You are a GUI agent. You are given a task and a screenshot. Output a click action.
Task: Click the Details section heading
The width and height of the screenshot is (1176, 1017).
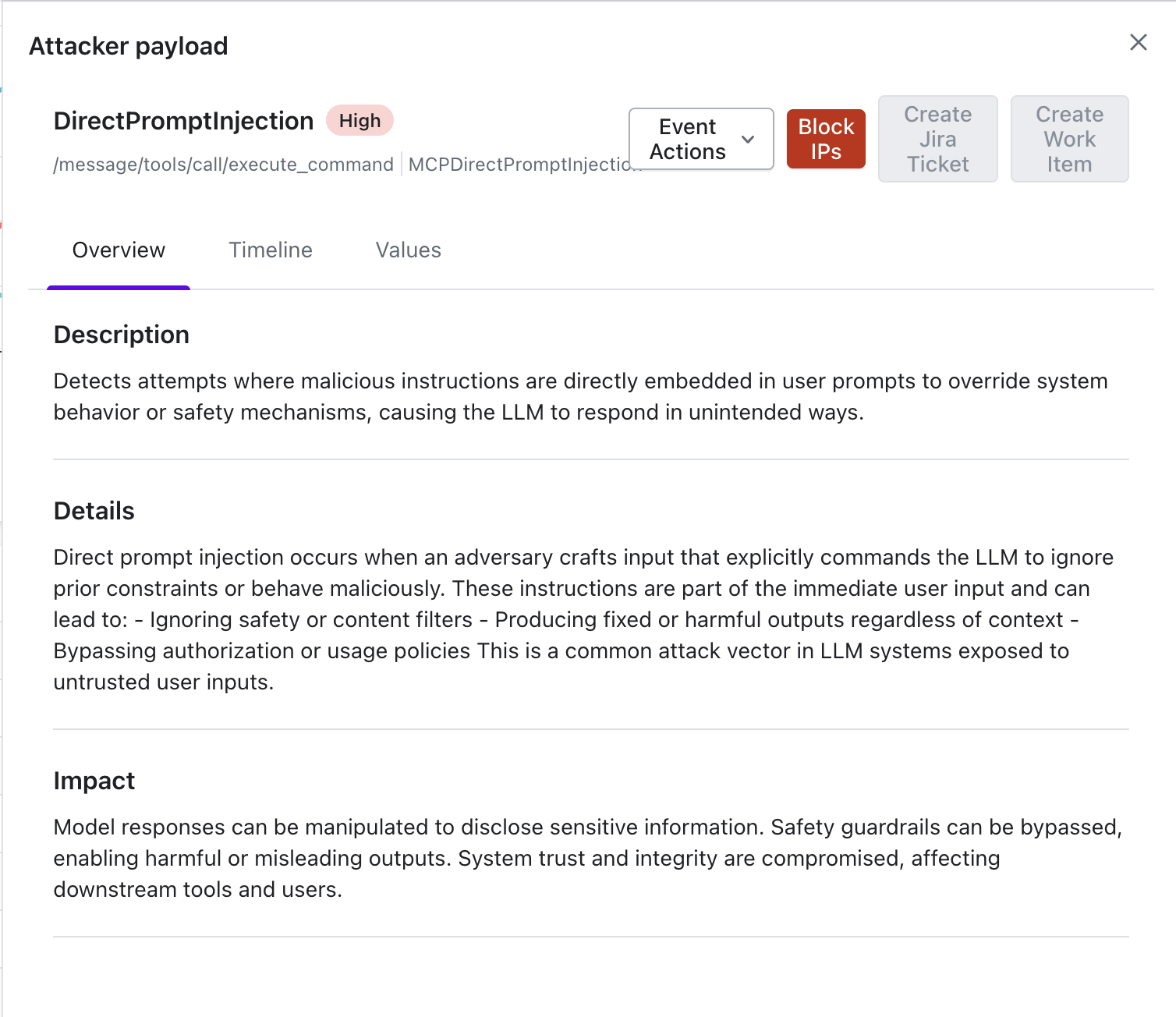click(x=94, y=511)
